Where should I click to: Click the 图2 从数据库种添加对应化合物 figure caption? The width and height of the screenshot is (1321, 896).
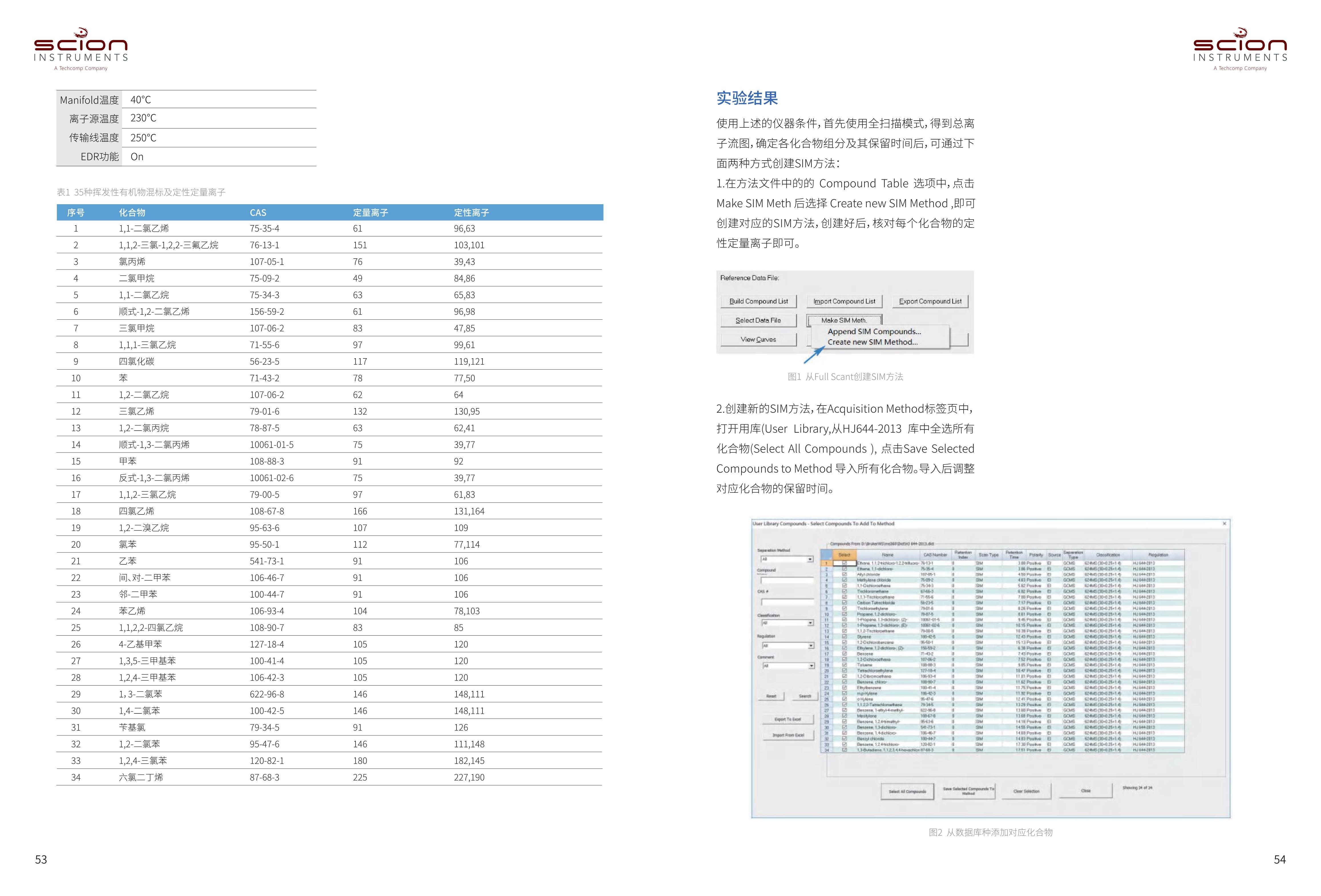coord(990,832)
